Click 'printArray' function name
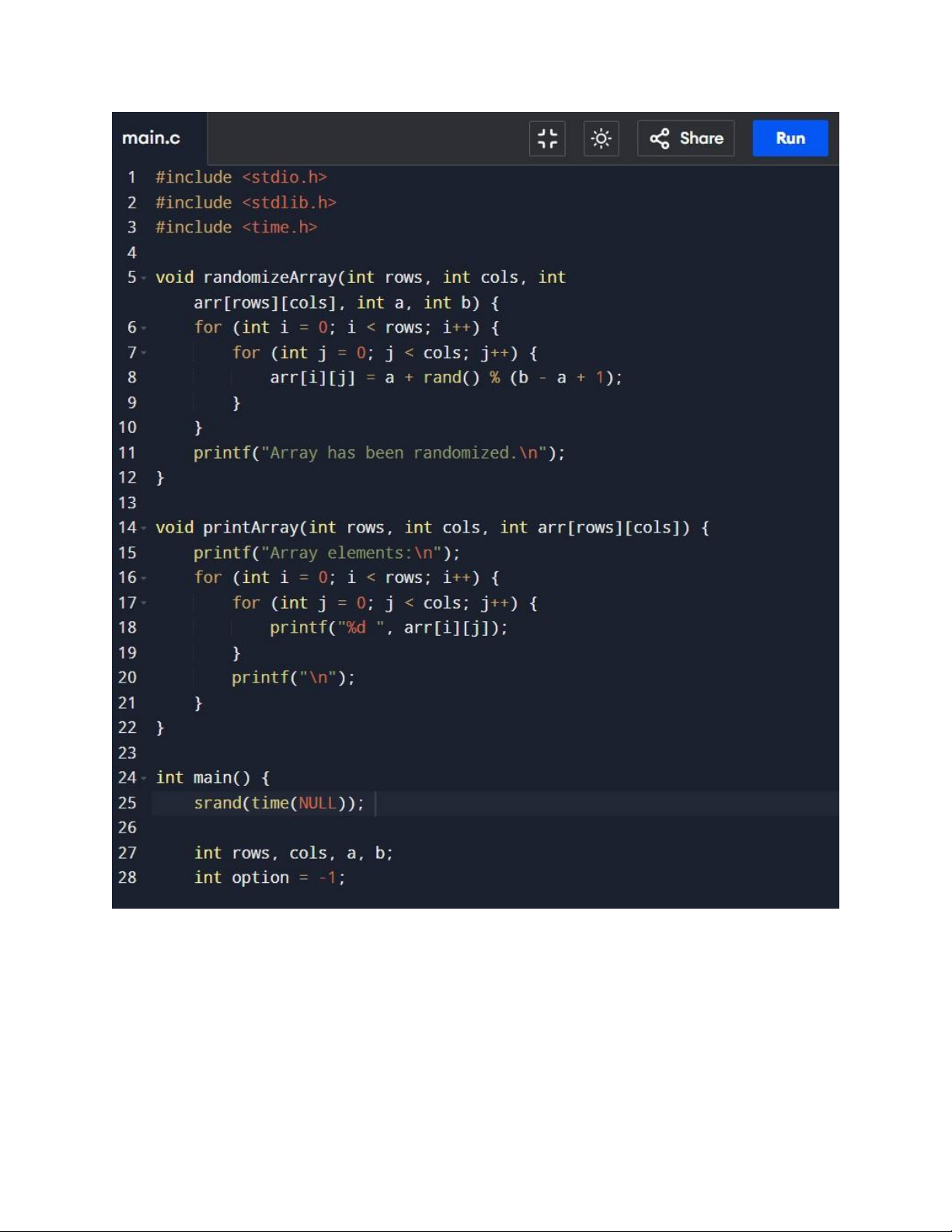Screen dimensions: 952x1232 pyautogui.click(x=251, y=528)
